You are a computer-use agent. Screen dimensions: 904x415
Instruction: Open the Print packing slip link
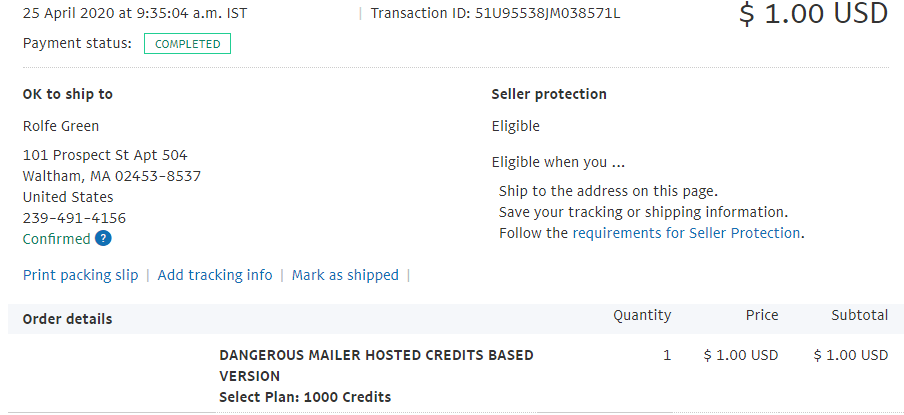[x=81, y=275]
